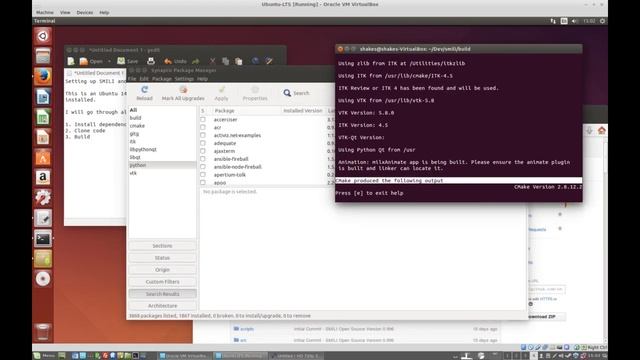
Task: Switch to the Terminal dock icon
Action: [x=43, y=238]
